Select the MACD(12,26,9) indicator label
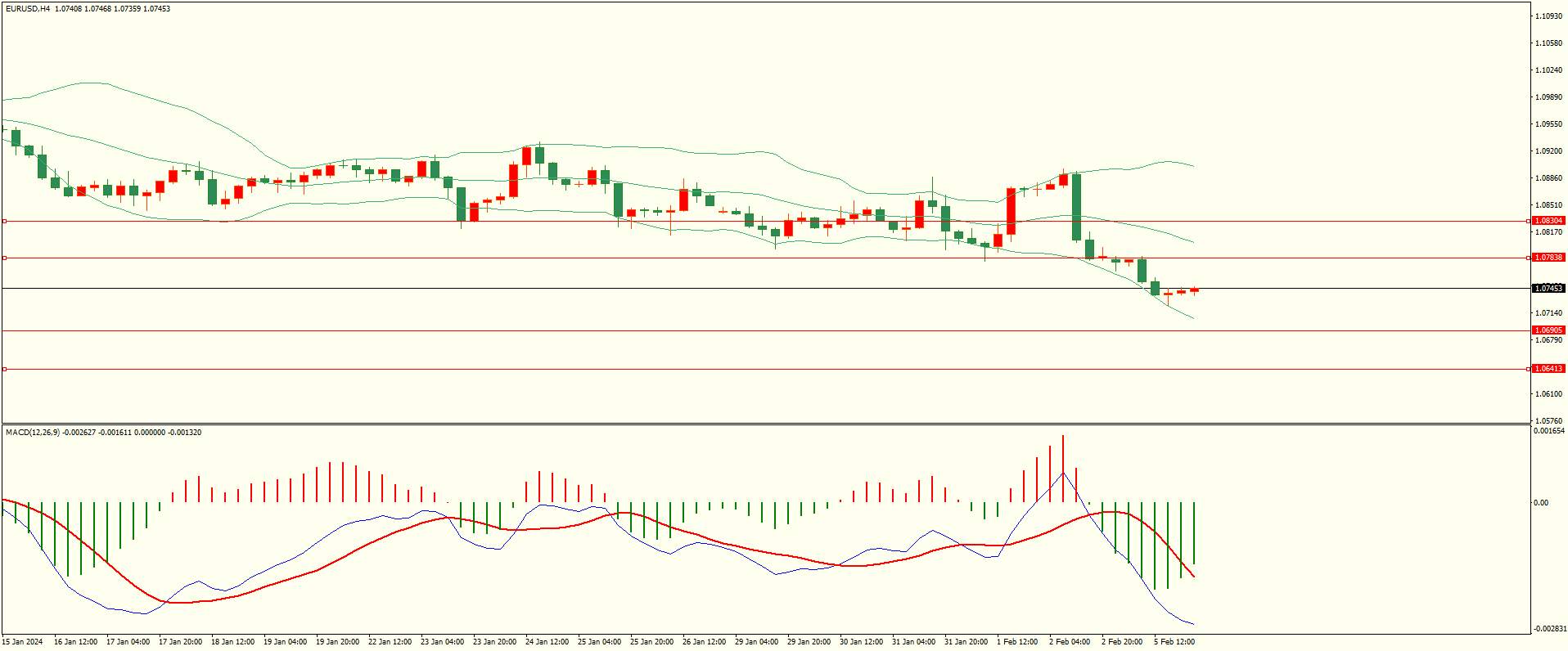Image resolution: width=1568 pixels, height=651 pixels. click(33, 432)
